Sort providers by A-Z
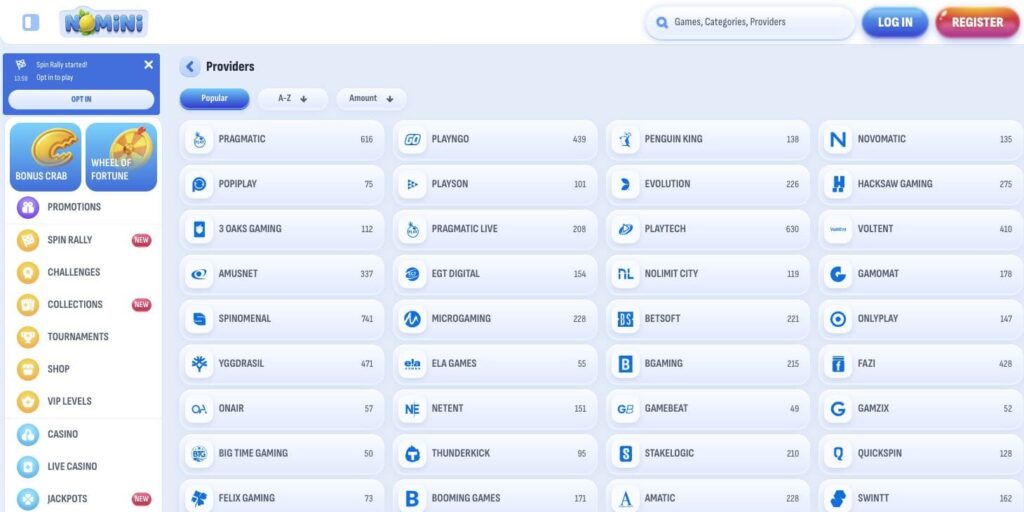 292,98
